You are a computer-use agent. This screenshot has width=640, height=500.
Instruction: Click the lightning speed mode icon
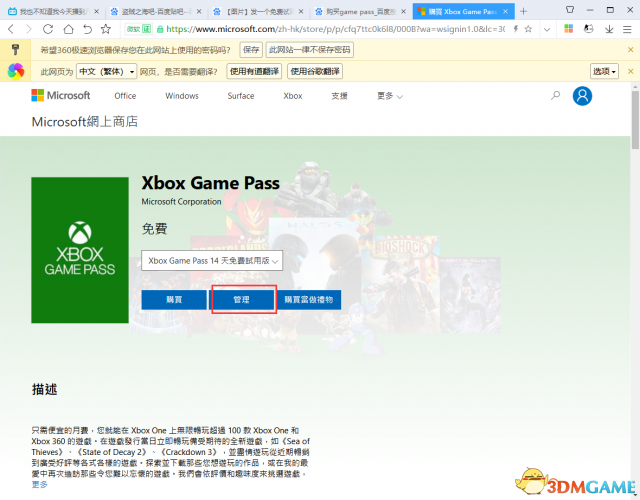pyautogui.click(x=516, y=29)
